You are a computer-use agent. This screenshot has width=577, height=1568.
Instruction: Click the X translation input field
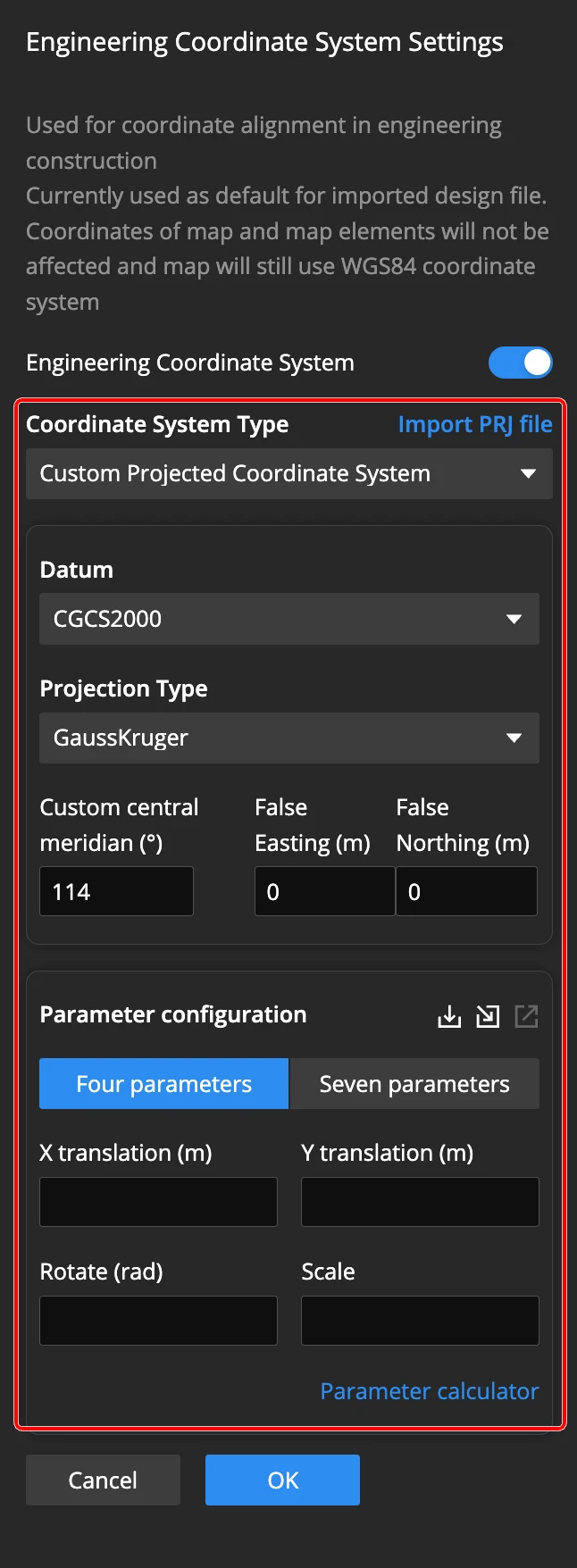click(158, 1202)
